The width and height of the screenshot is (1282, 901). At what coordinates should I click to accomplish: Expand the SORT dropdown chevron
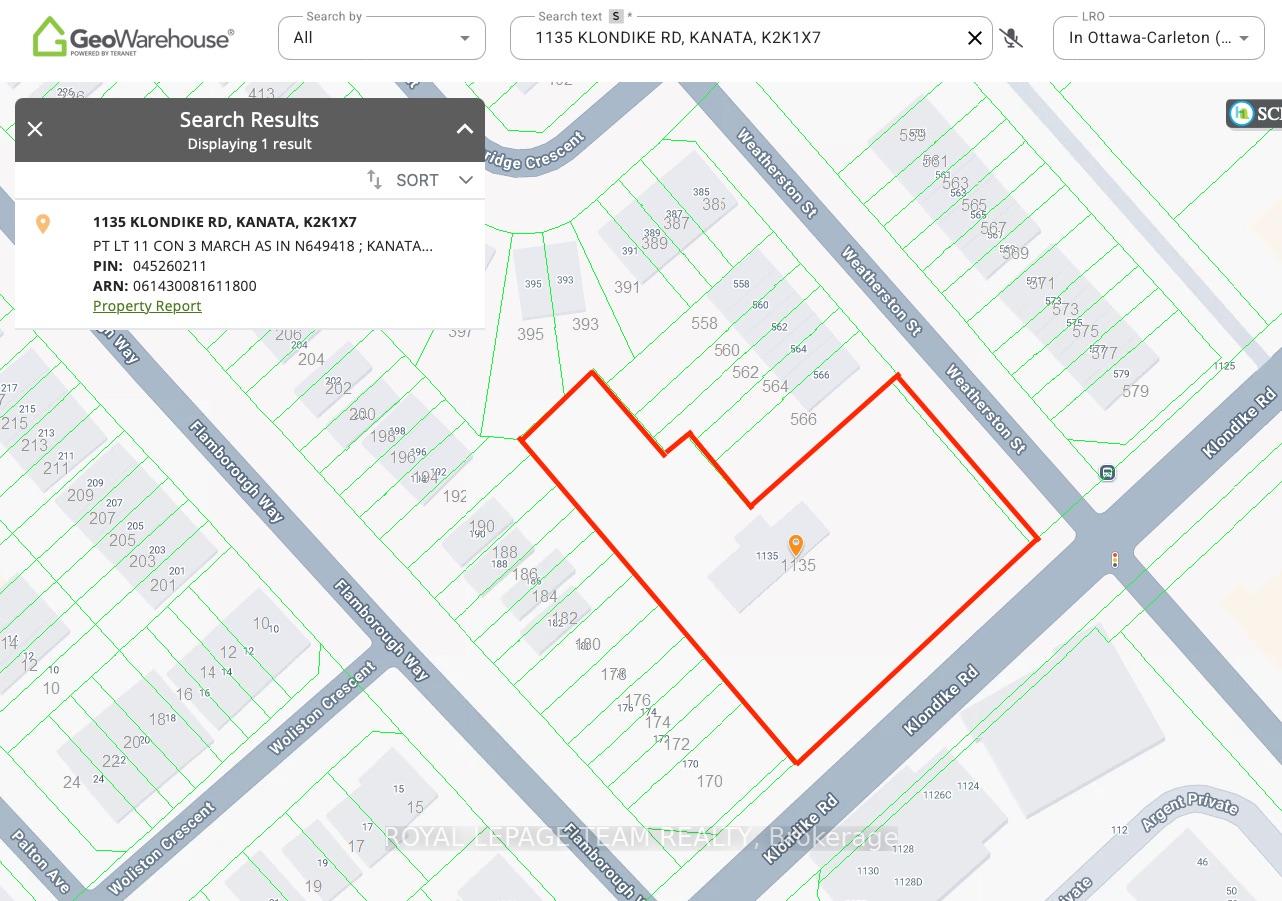[x=466, y=180]
